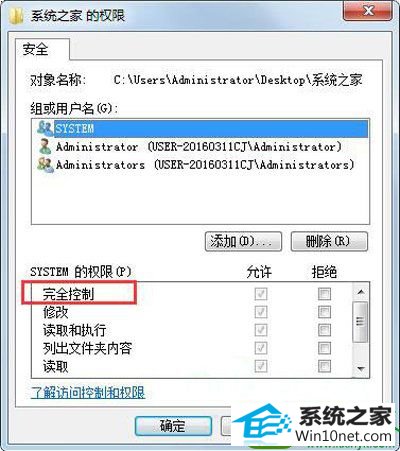Viewport: 400px width, 451px height.
Task: Select Administrators group entry in list
Action: coord(199,165)
